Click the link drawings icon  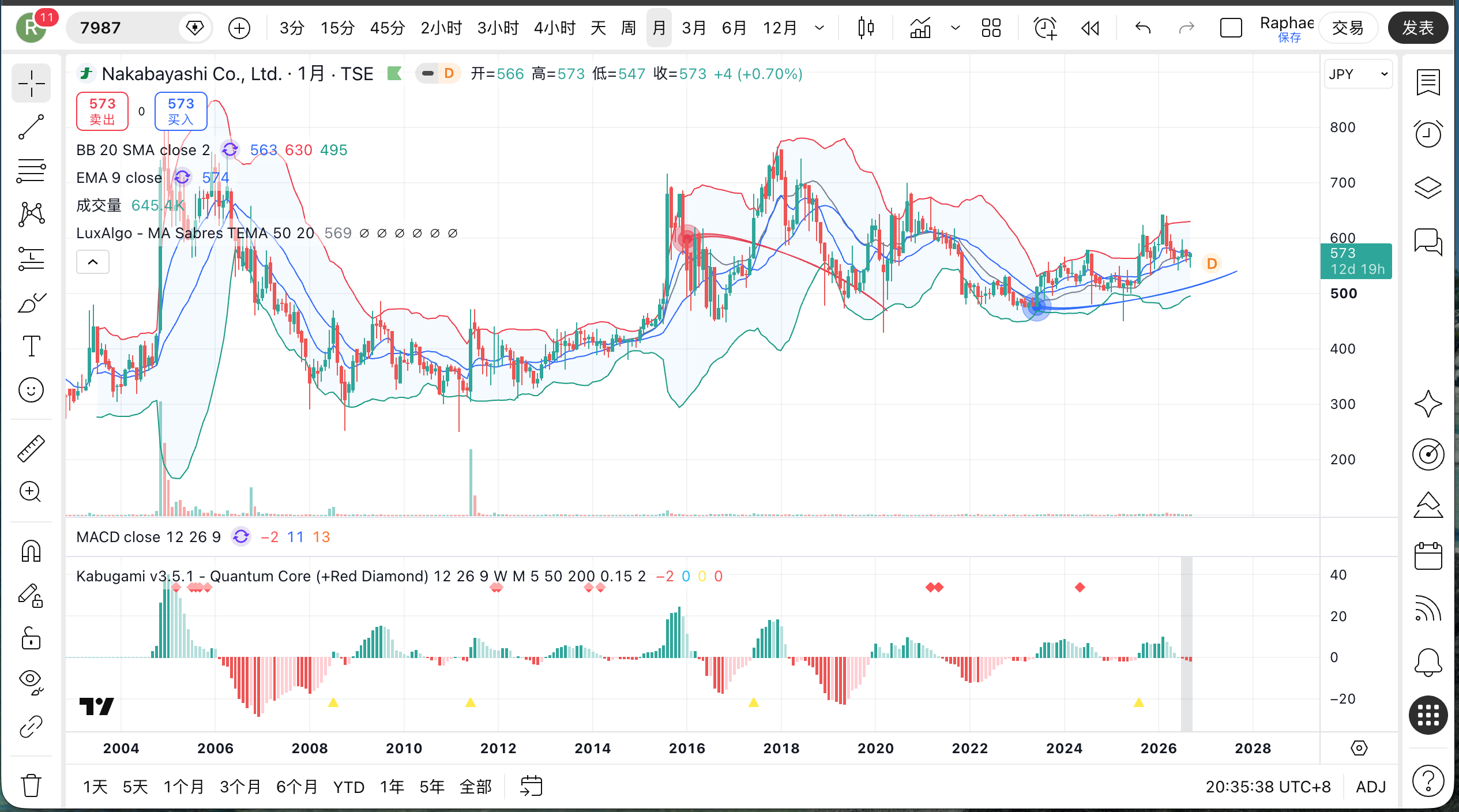pyautogui.click(x=31, y=726)
